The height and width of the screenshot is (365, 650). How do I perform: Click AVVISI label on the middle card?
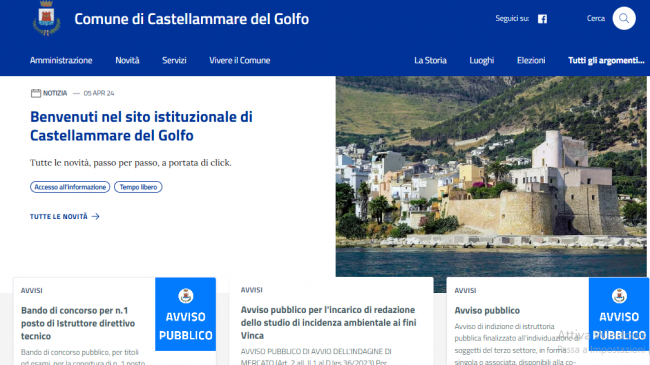click(251, 290)
